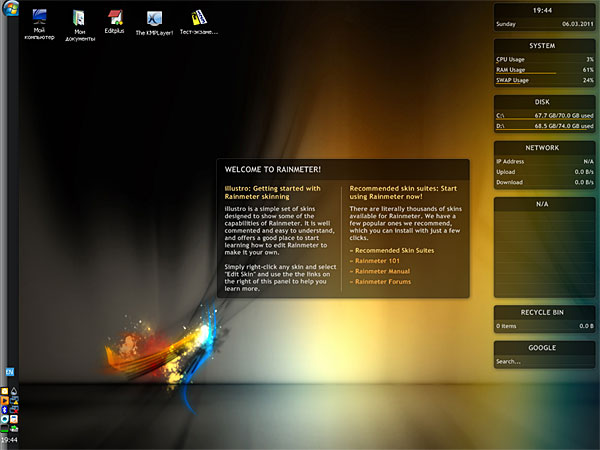Click the disconnected network tray icon
This screenshot has width=600, height=450.
point(14,410)
